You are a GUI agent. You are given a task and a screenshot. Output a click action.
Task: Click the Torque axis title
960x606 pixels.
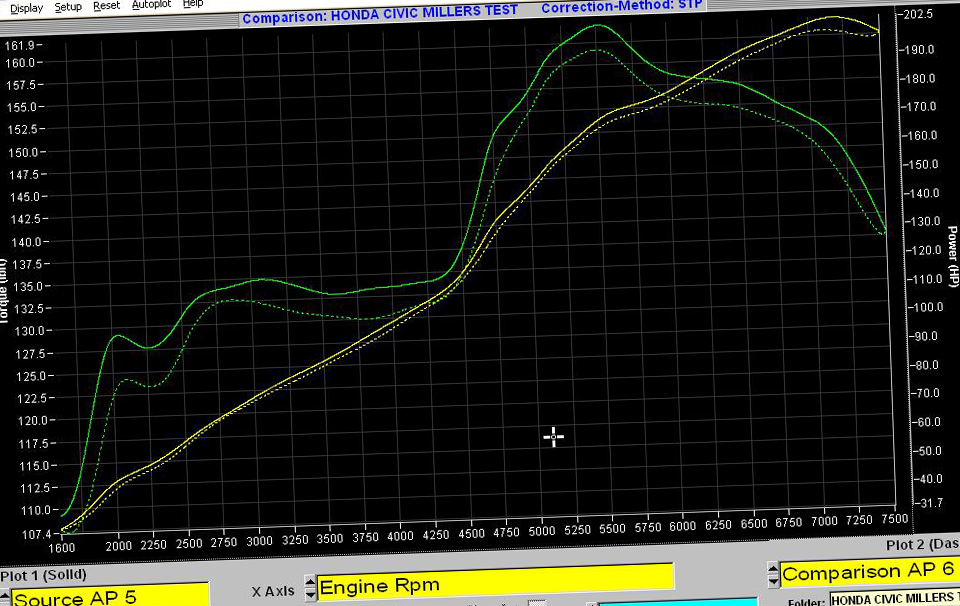click(4, 291)
